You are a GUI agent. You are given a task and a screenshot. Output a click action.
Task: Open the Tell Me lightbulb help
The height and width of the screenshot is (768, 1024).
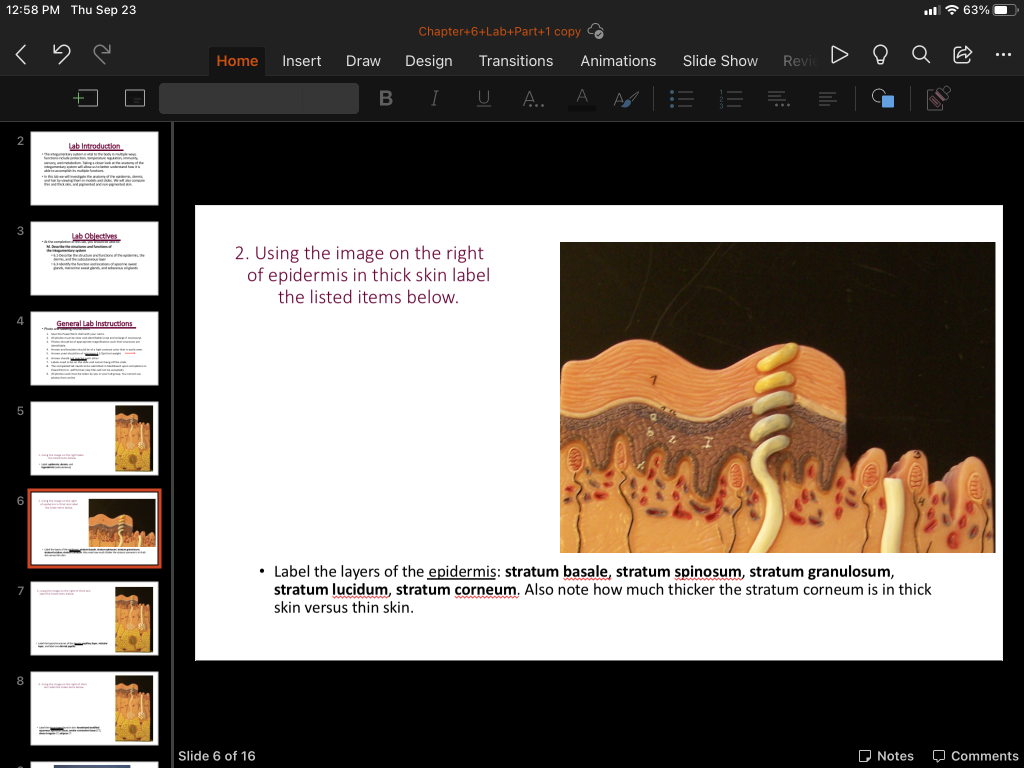pyautogui.click(x=881, y=55)
